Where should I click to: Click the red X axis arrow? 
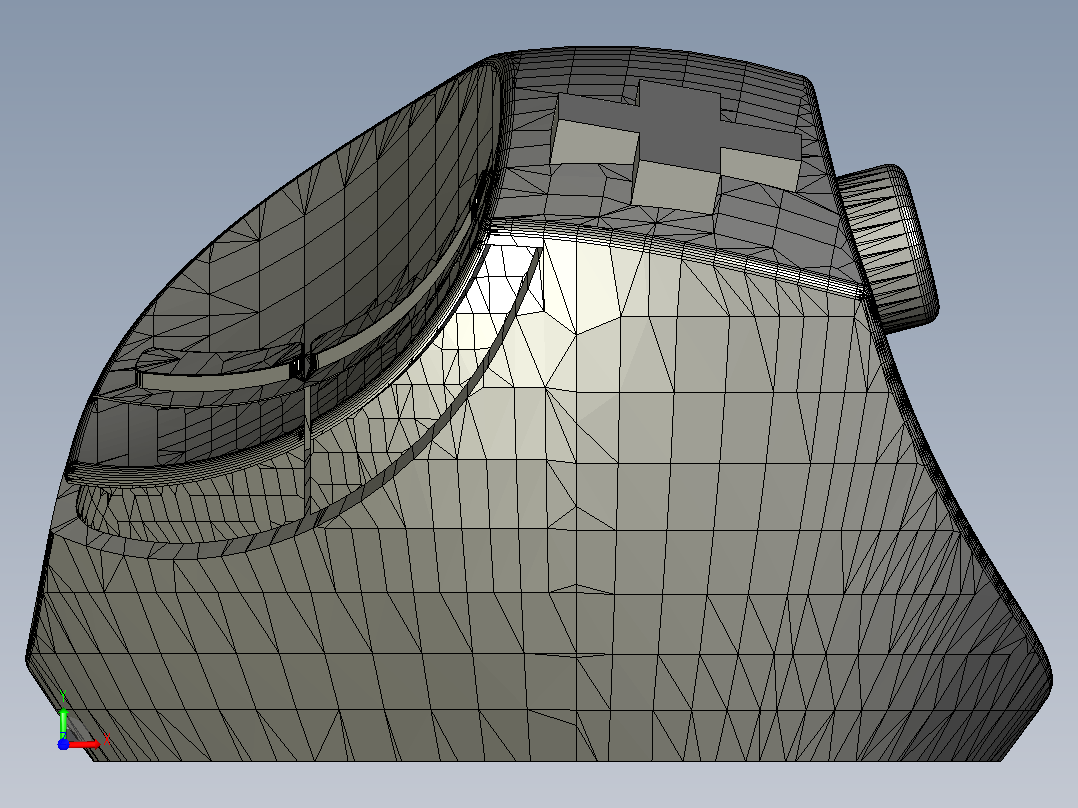click(84, 744)
